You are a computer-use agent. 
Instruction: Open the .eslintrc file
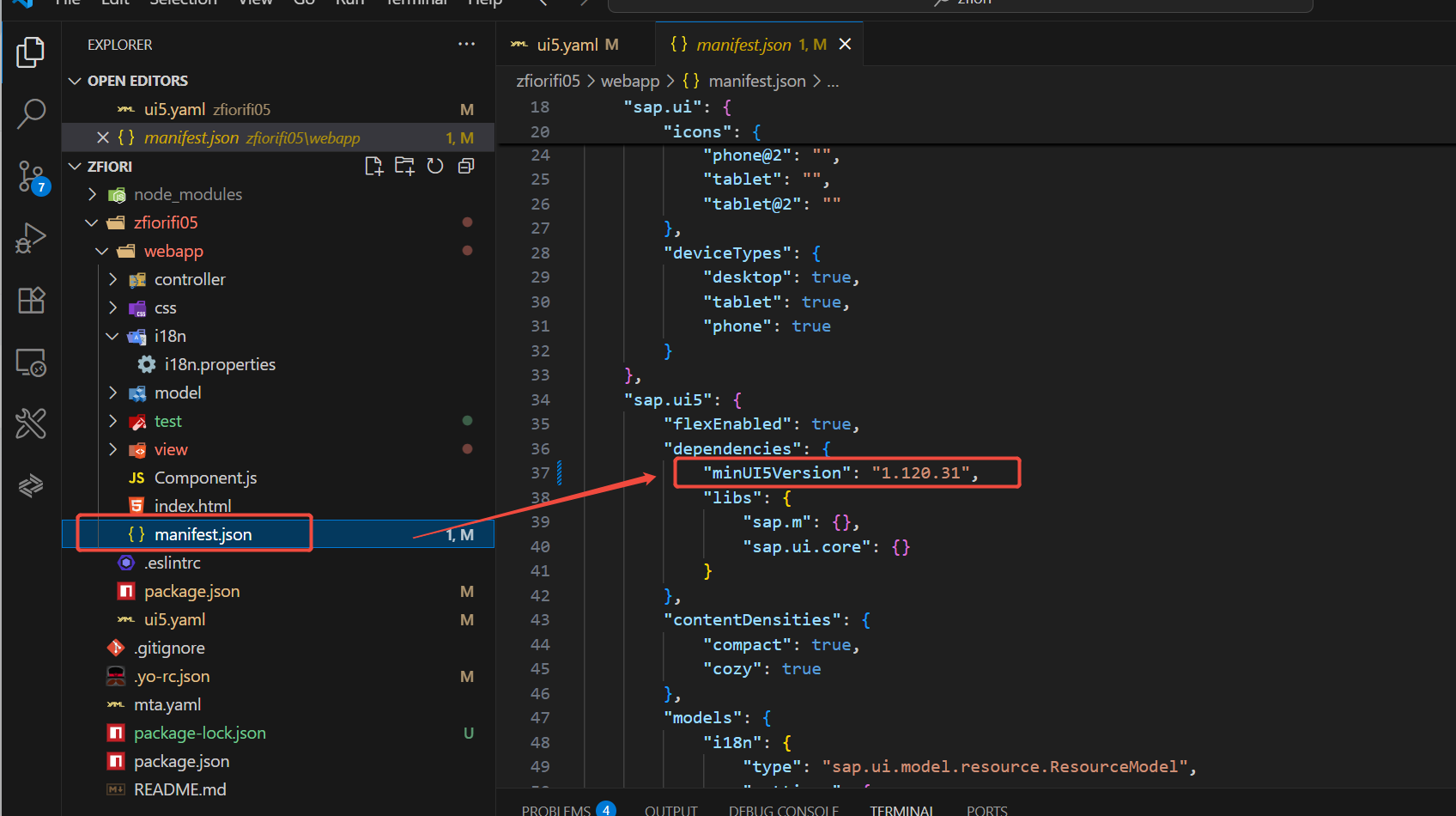[x=278, y=563]
